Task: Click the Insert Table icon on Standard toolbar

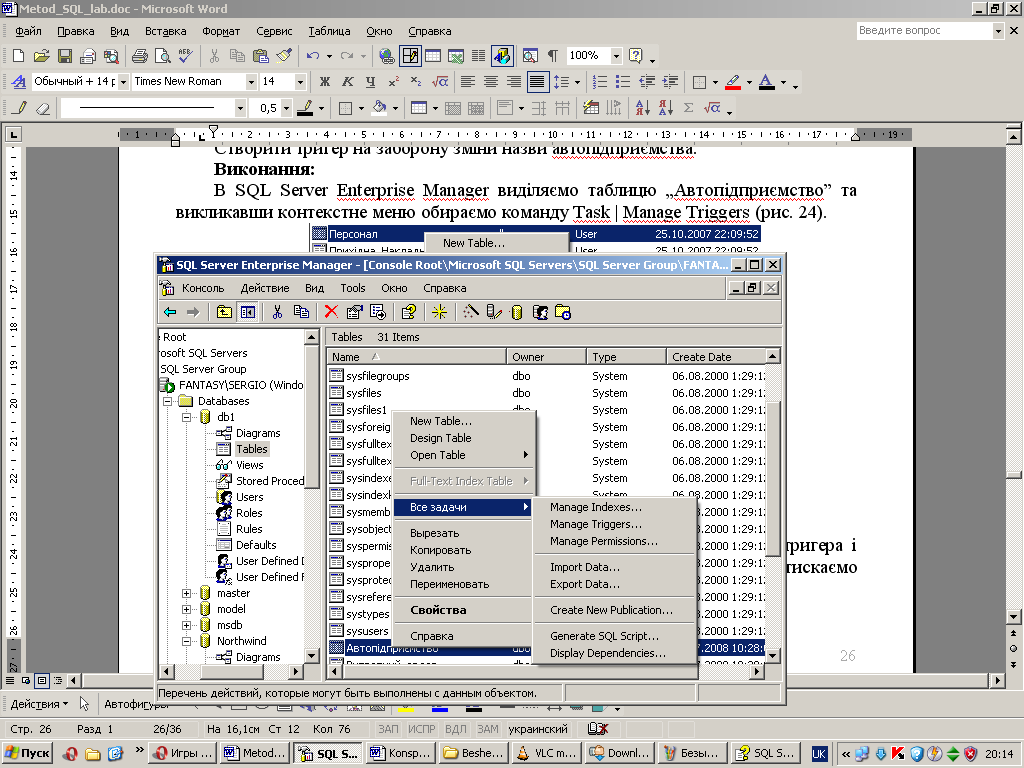Action: 433,56
